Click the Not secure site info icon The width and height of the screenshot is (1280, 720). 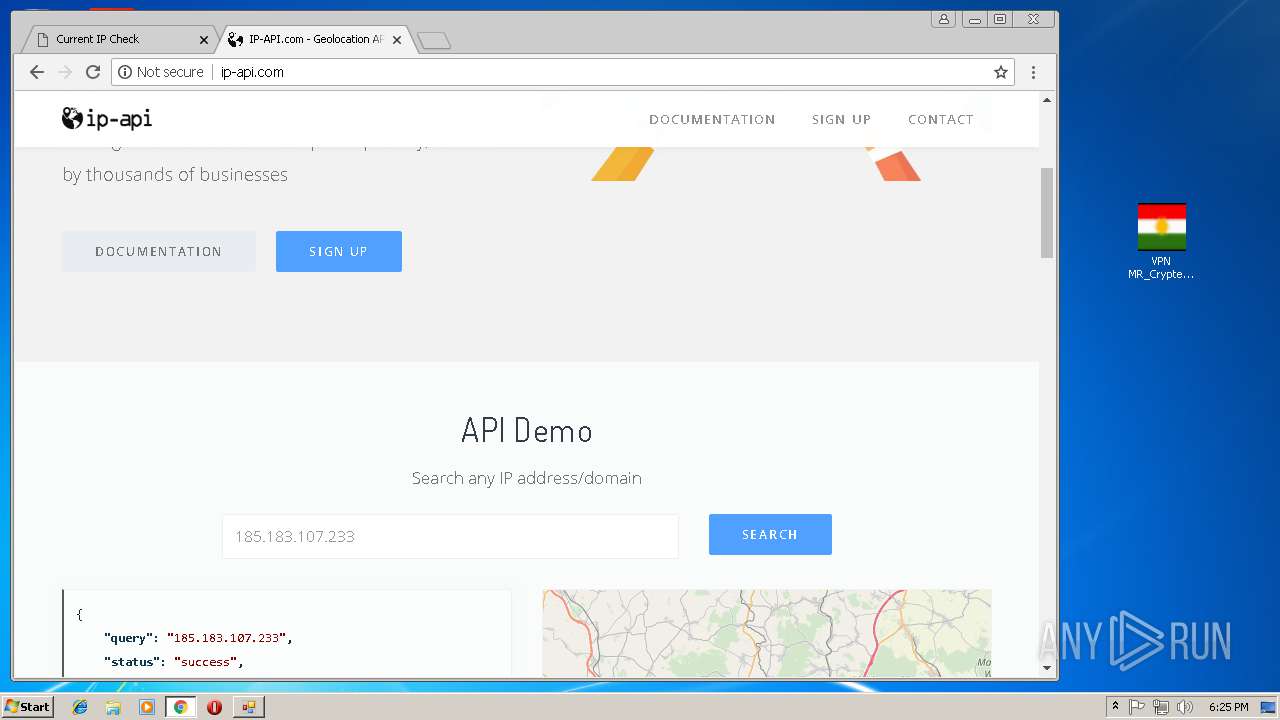[x=125, y=72]
